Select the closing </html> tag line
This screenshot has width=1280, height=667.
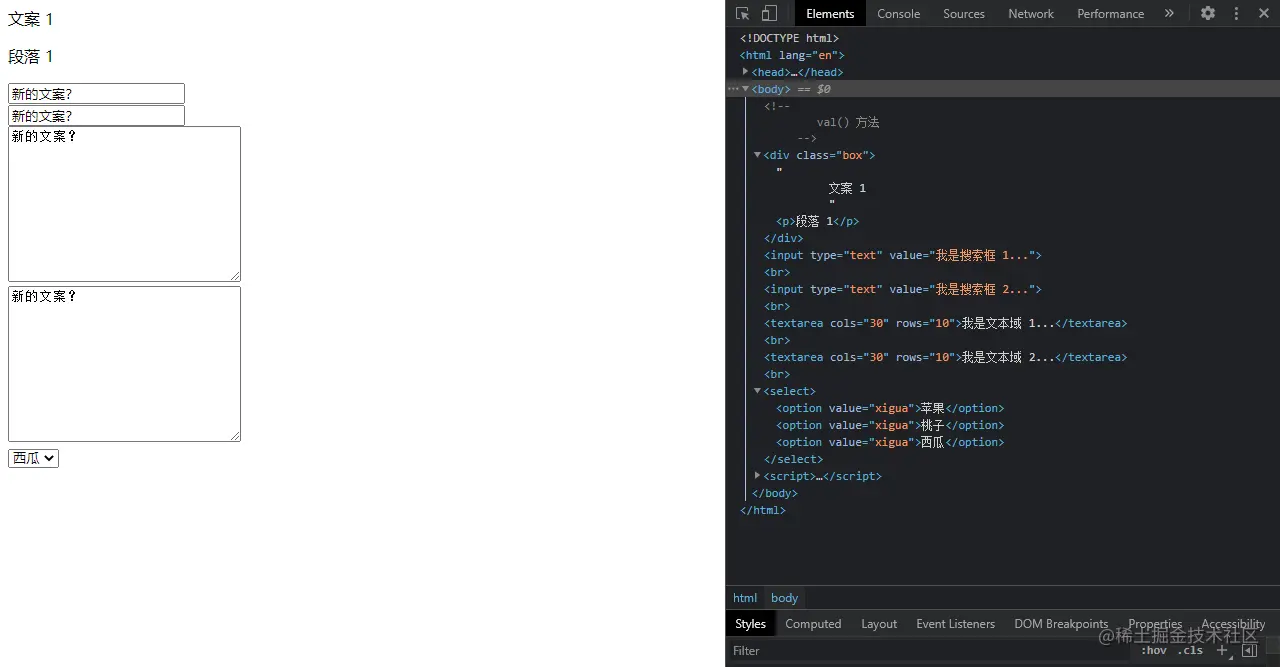click(x=763, y=510)
